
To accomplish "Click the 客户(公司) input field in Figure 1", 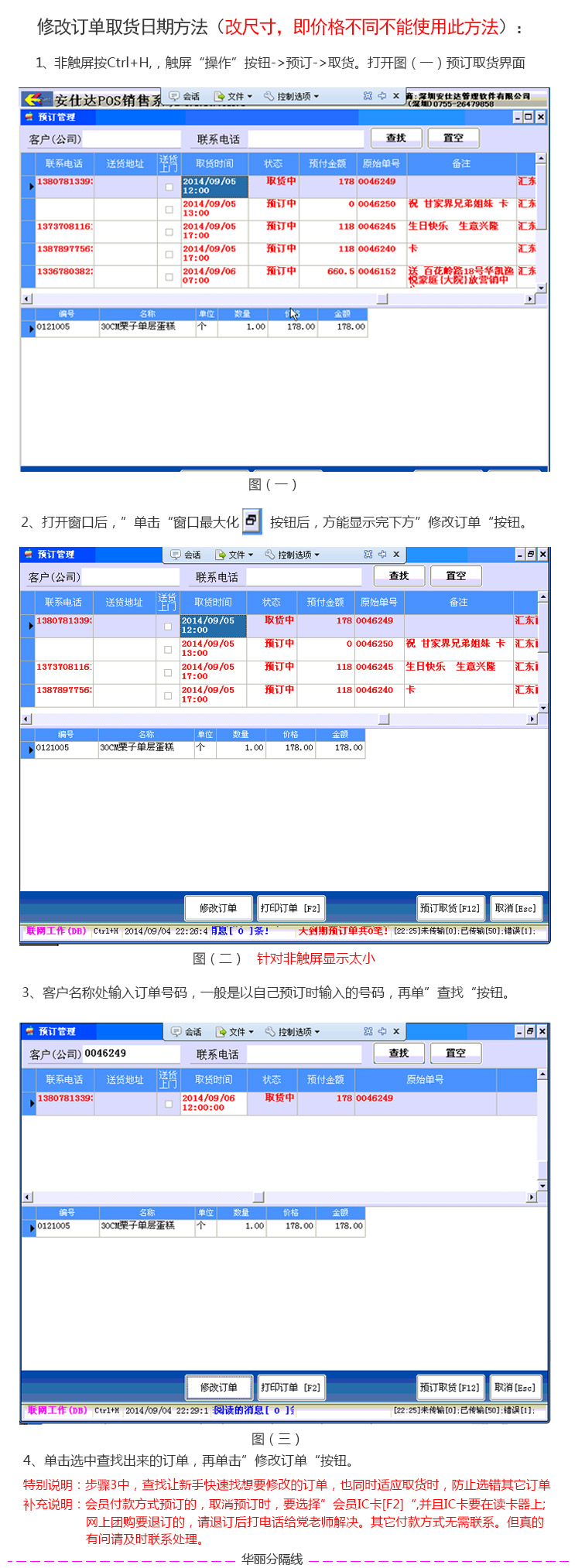I will pos(131,139).
